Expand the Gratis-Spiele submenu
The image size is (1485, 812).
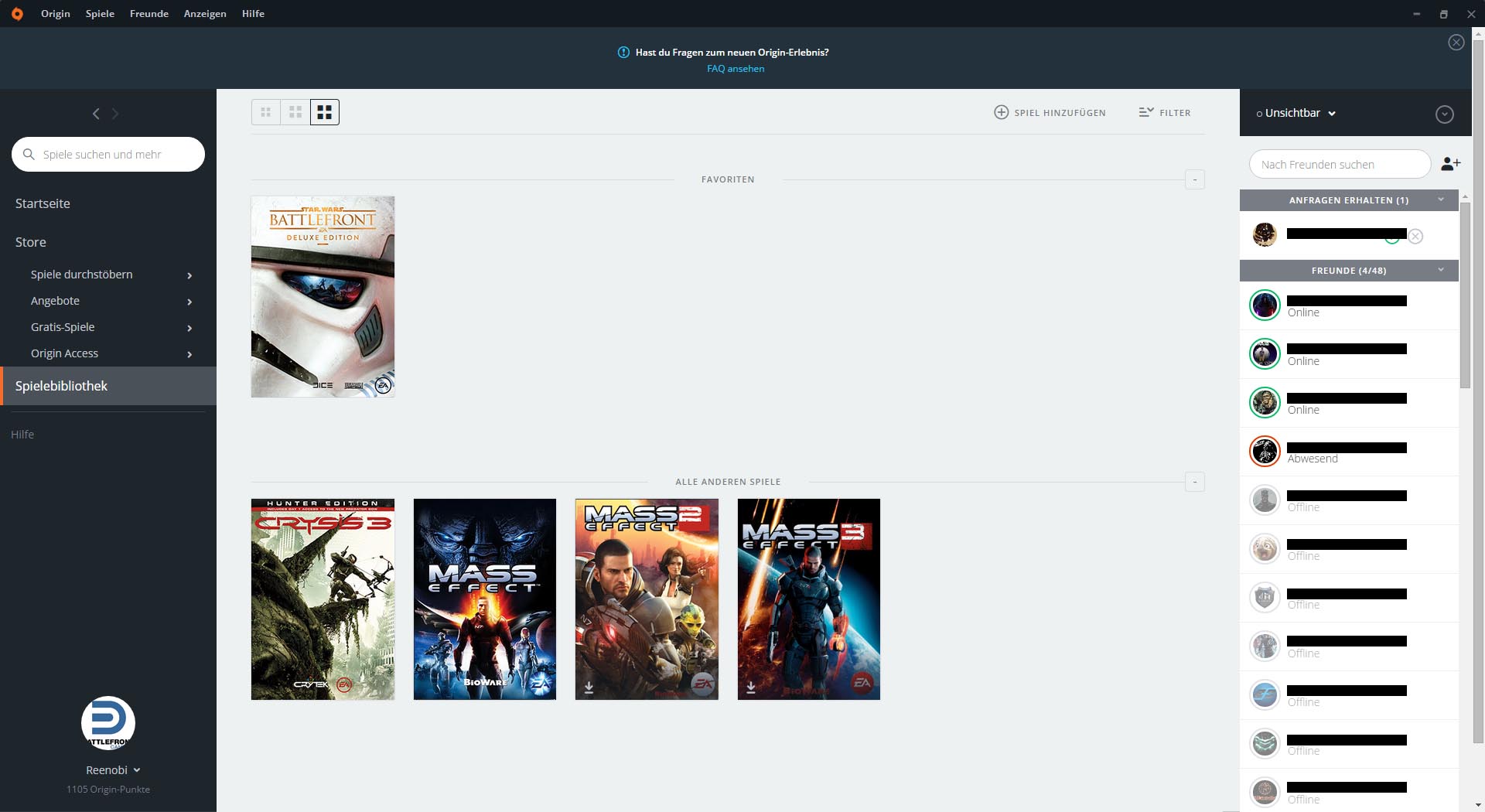pyautogui.click(x=189, y=328)
